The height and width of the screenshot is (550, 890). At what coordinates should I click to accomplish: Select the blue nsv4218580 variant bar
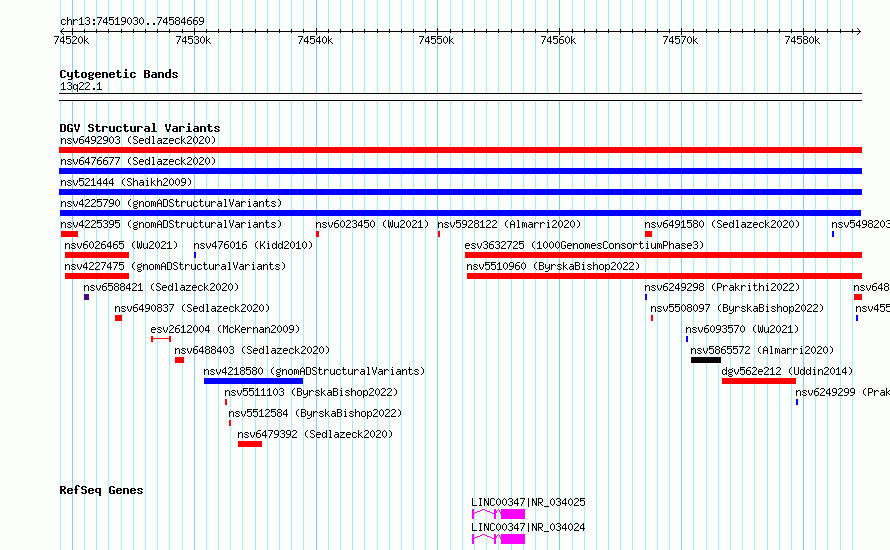(254, 381)
